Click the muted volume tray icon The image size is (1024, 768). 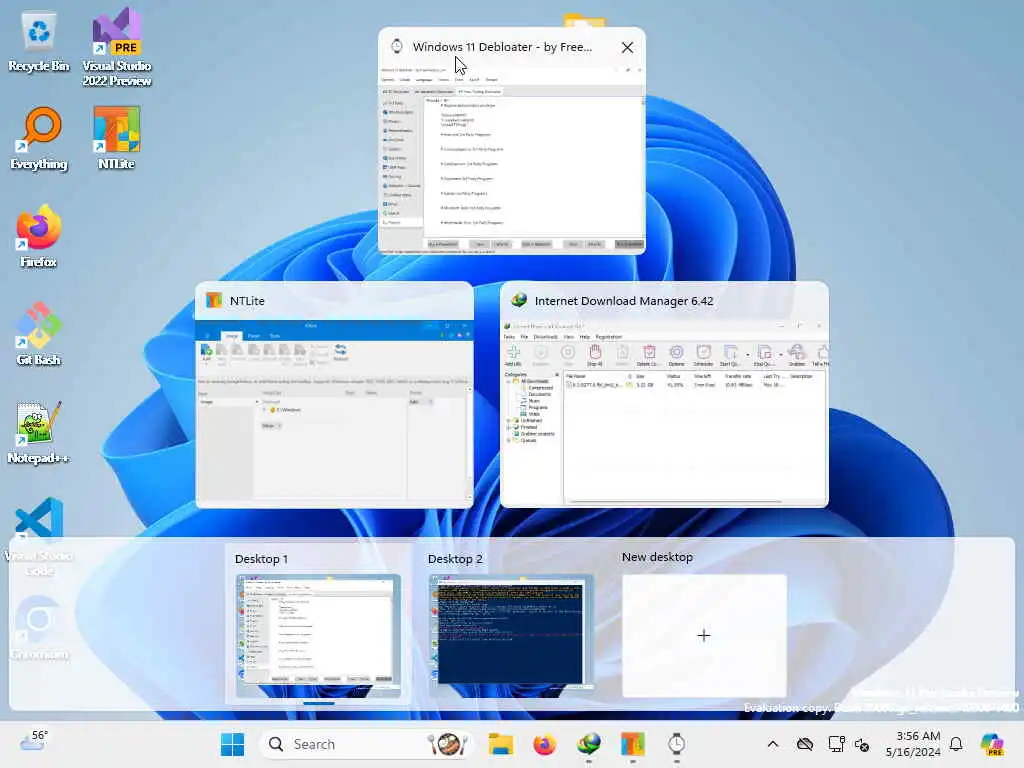click(862, 744)
